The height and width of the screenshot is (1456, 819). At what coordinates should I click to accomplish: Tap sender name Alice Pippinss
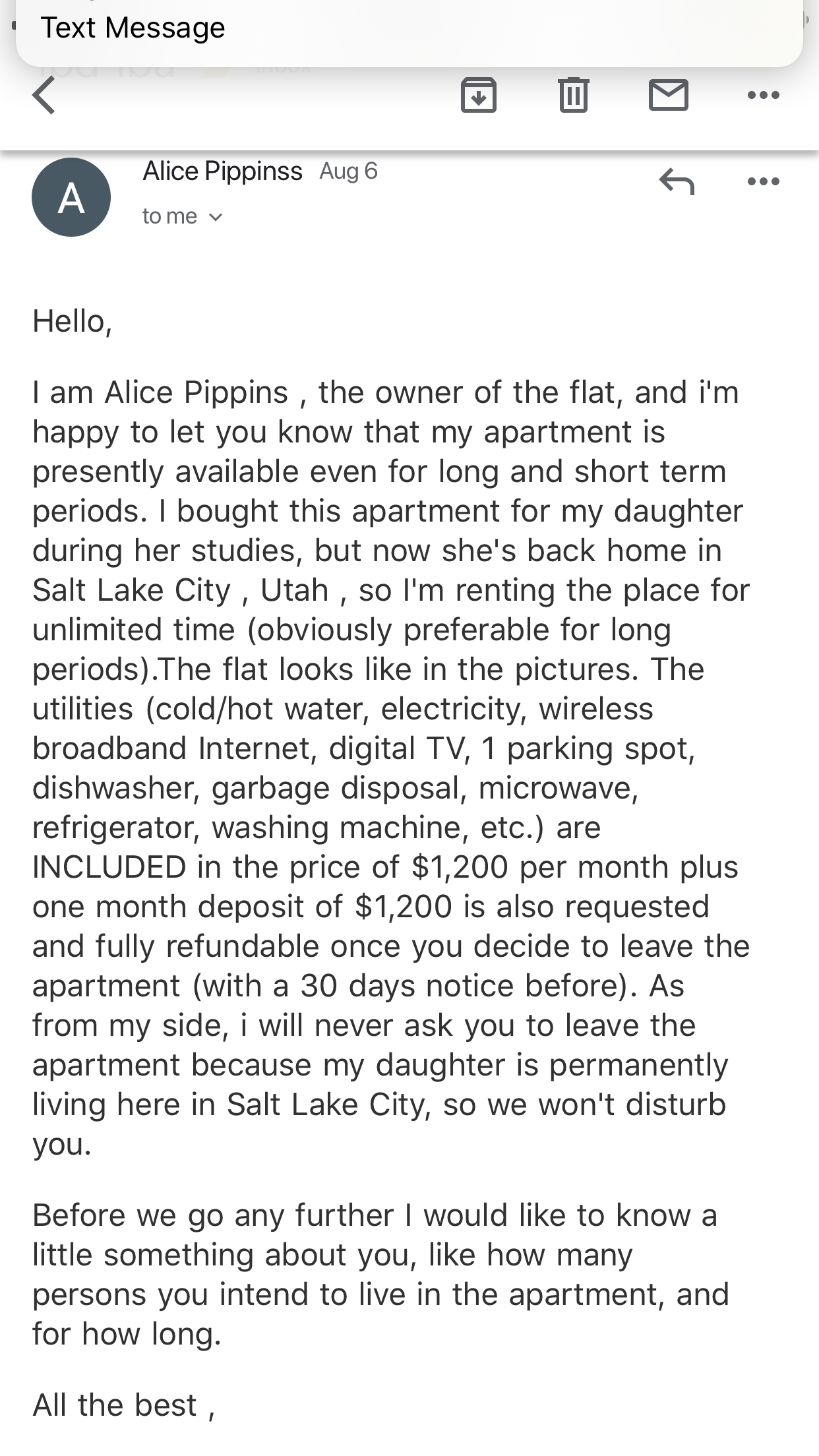(222, 171)
